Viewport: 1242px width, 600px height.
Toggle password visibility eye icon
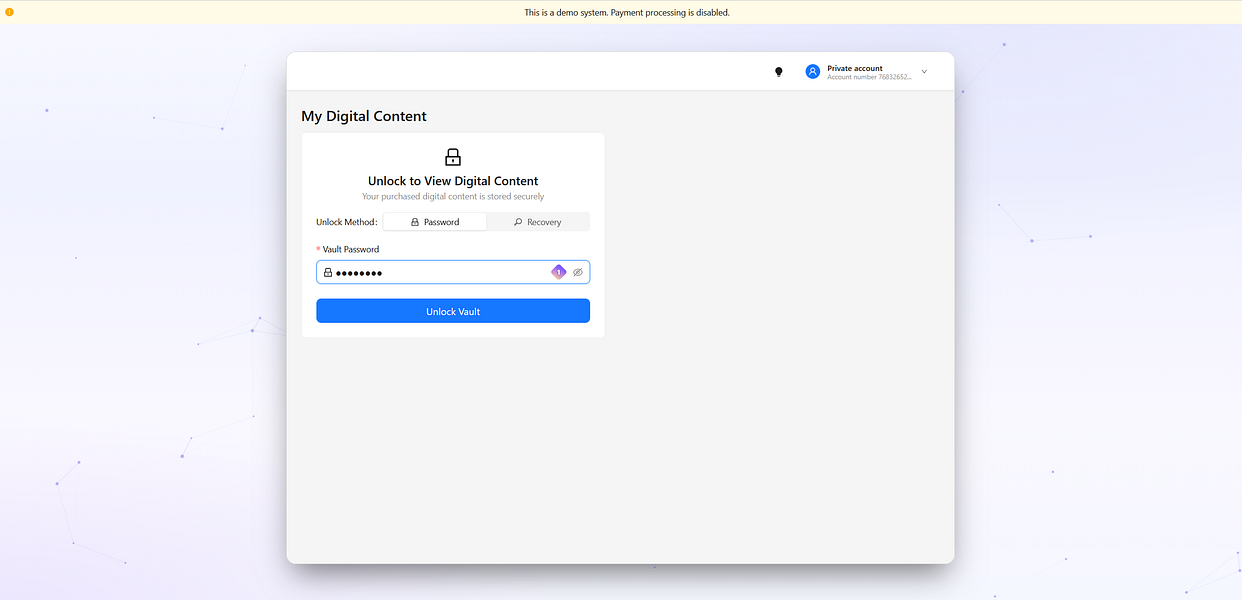578,272
